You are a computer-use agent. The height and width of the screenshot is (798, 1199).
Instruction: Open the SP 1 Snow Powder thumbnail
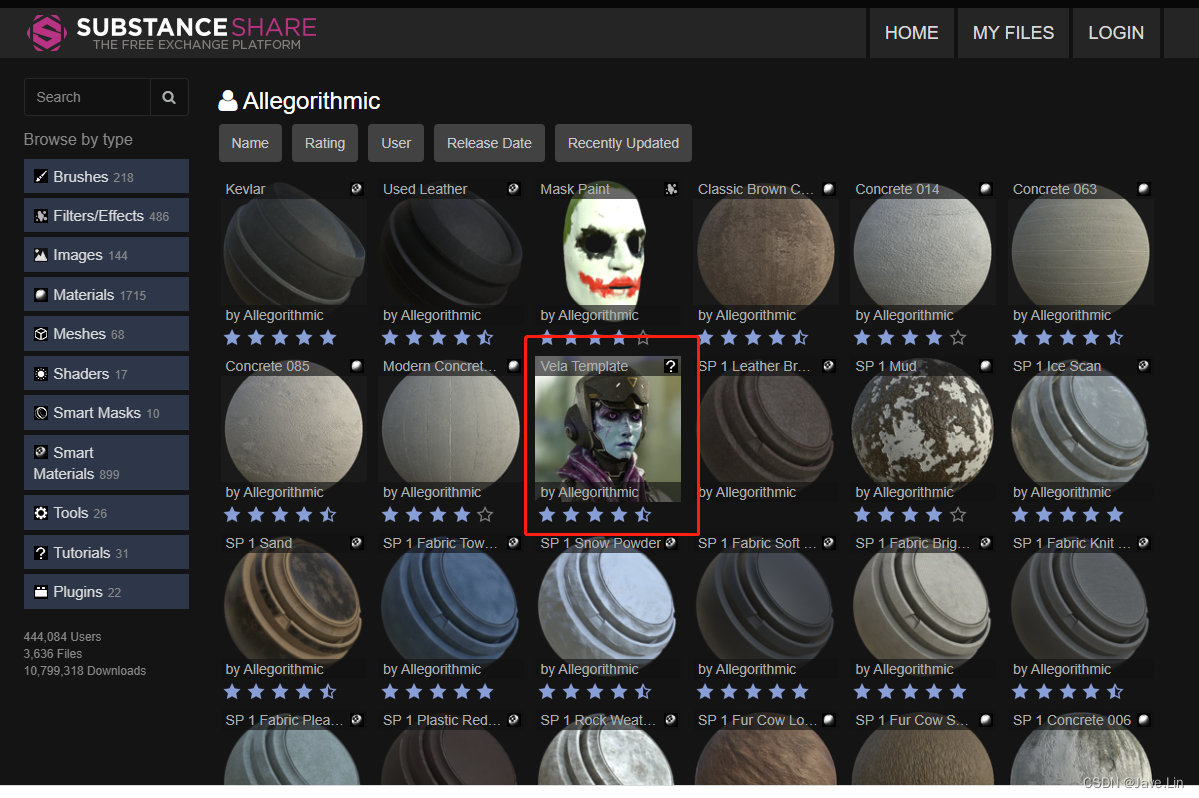(608, 604)
